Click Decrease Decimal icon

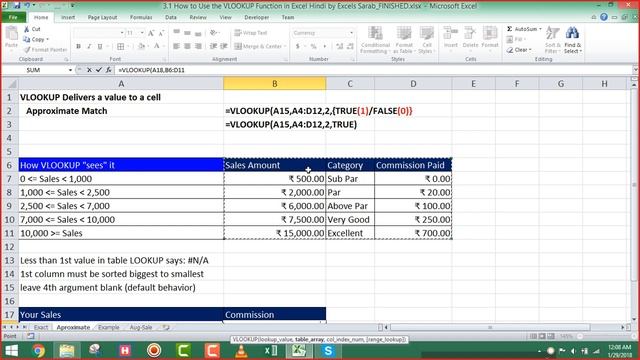tap(350, 47)
